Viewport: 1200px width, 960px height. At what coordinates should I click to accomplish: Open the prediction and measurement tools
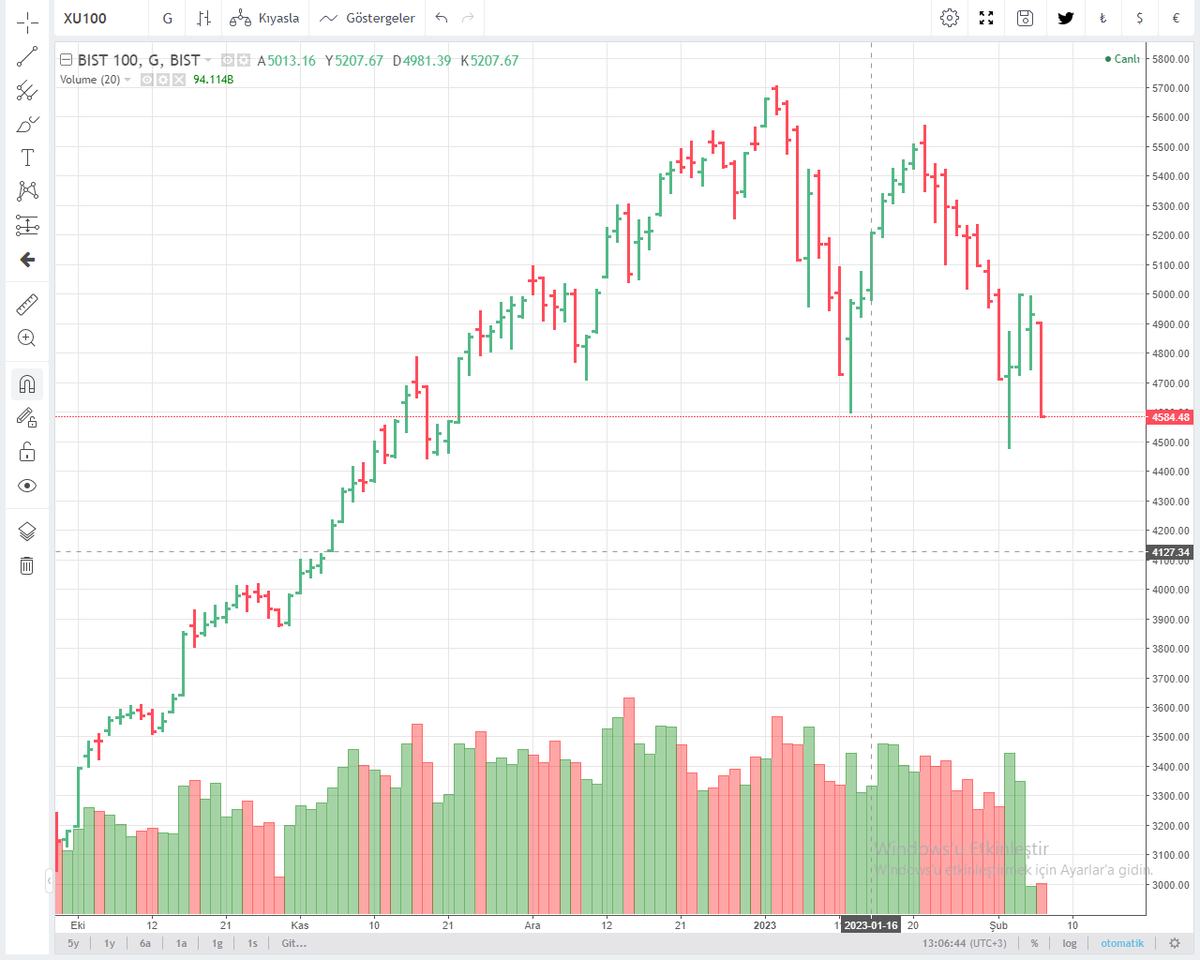coord(27,225)
